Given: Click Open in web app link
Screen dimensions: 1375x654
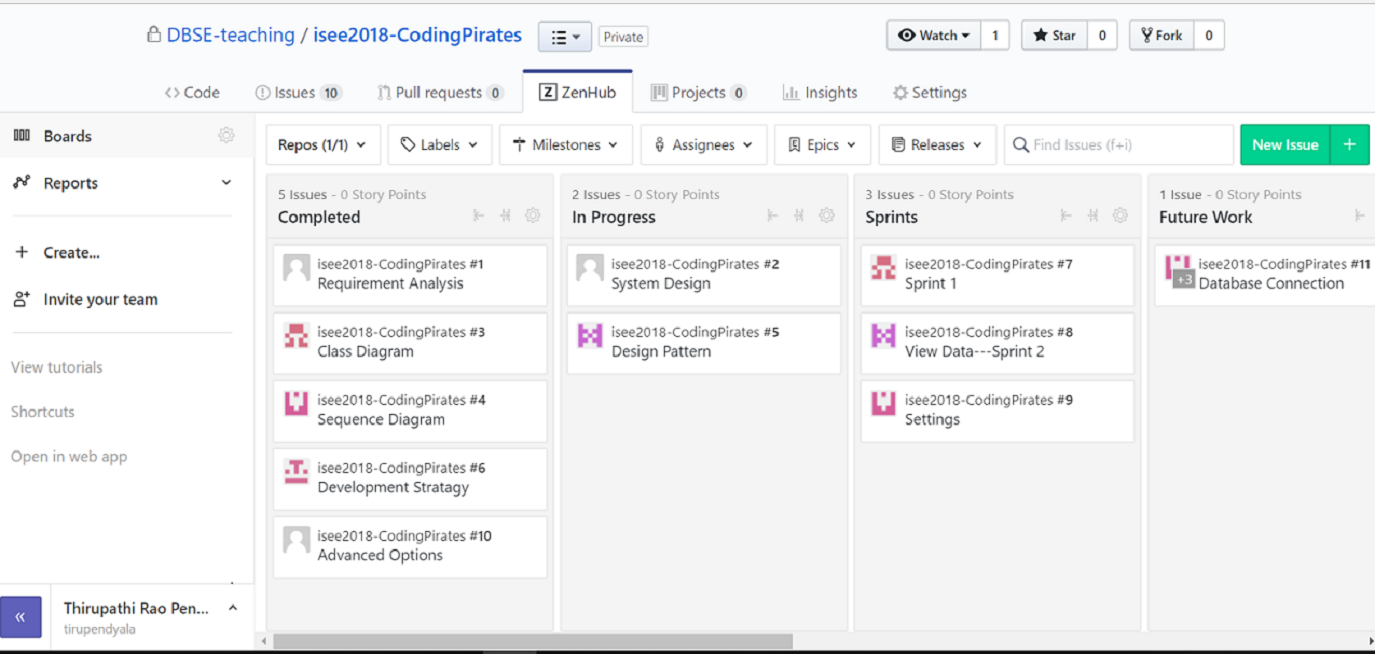Looking at the screenshot, I should click(x=69, y=456).
